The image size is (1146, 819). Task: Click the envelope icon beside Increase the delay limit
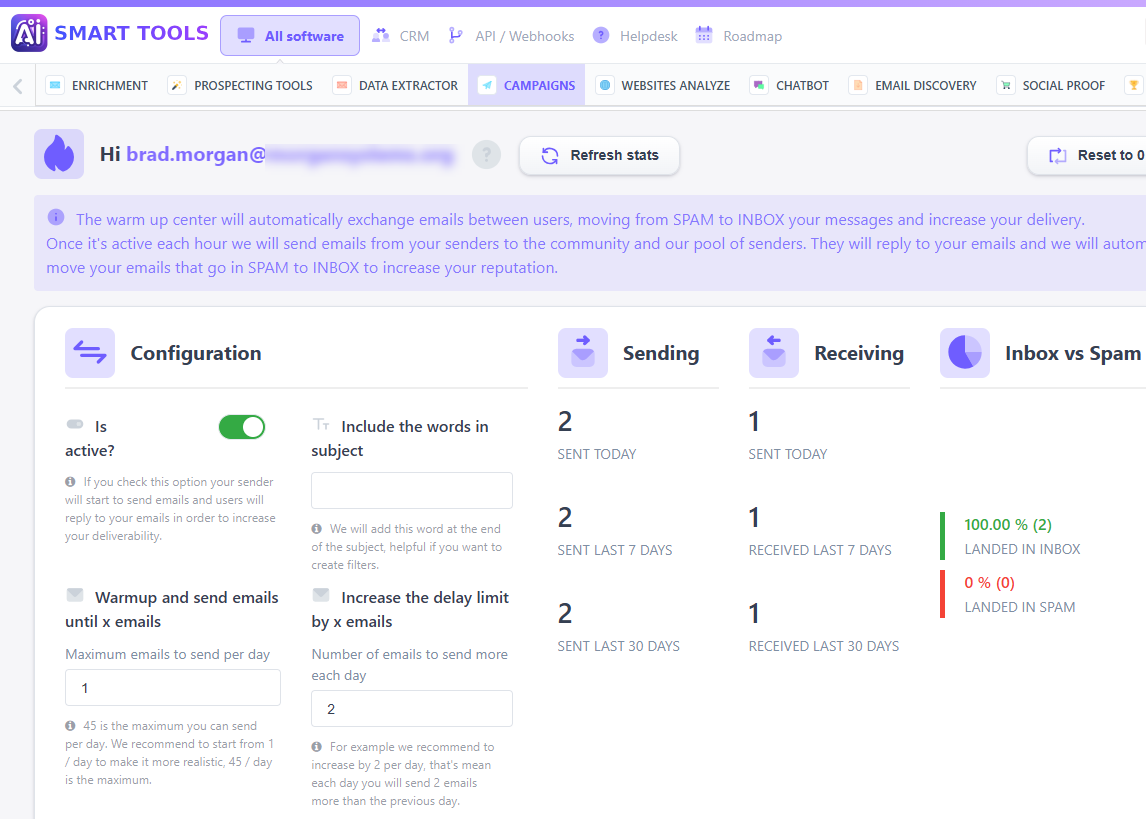click(321, 595)
